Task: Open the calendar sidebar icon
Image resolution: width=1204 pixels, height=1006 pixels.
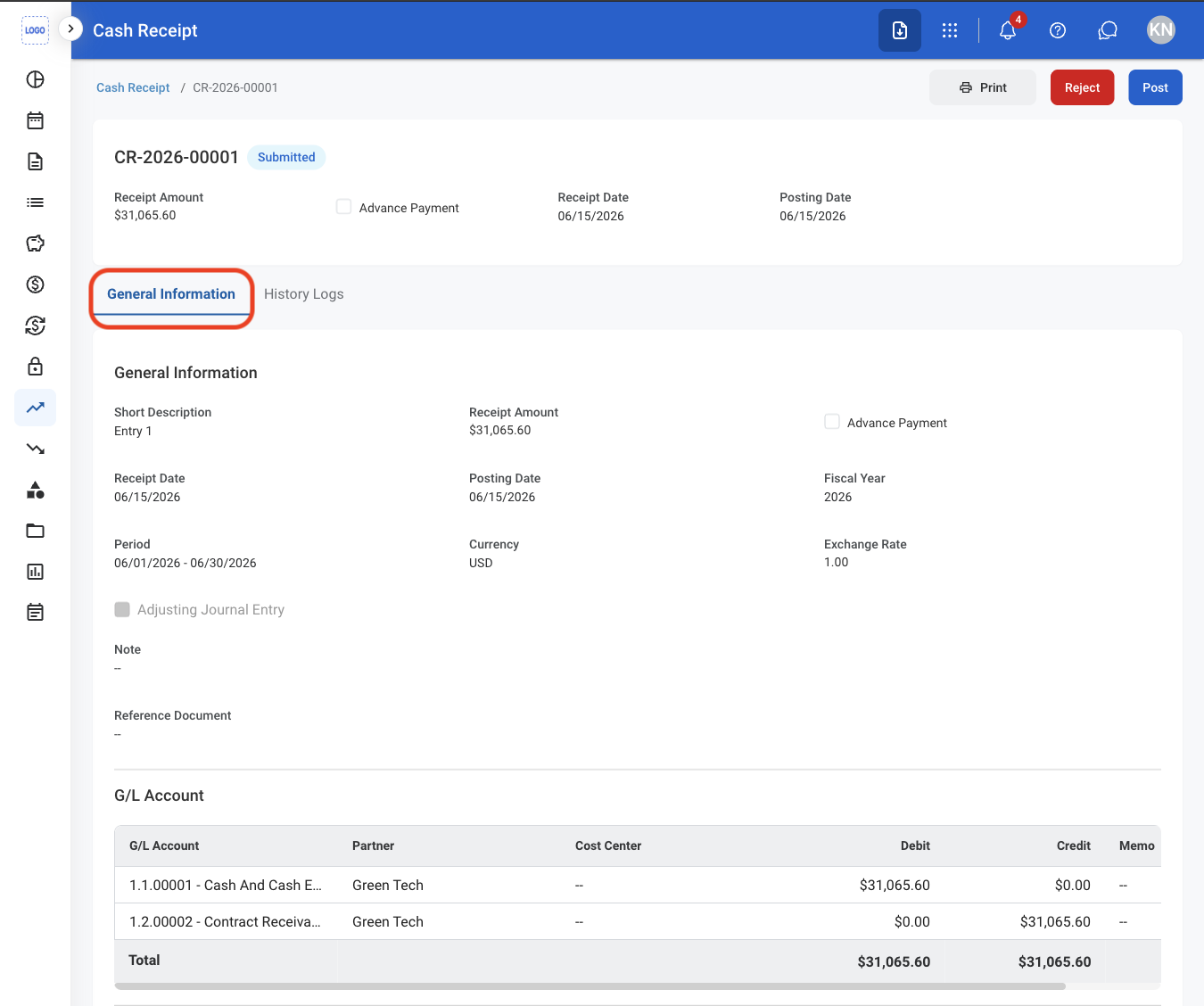Action: click(35, 120)
